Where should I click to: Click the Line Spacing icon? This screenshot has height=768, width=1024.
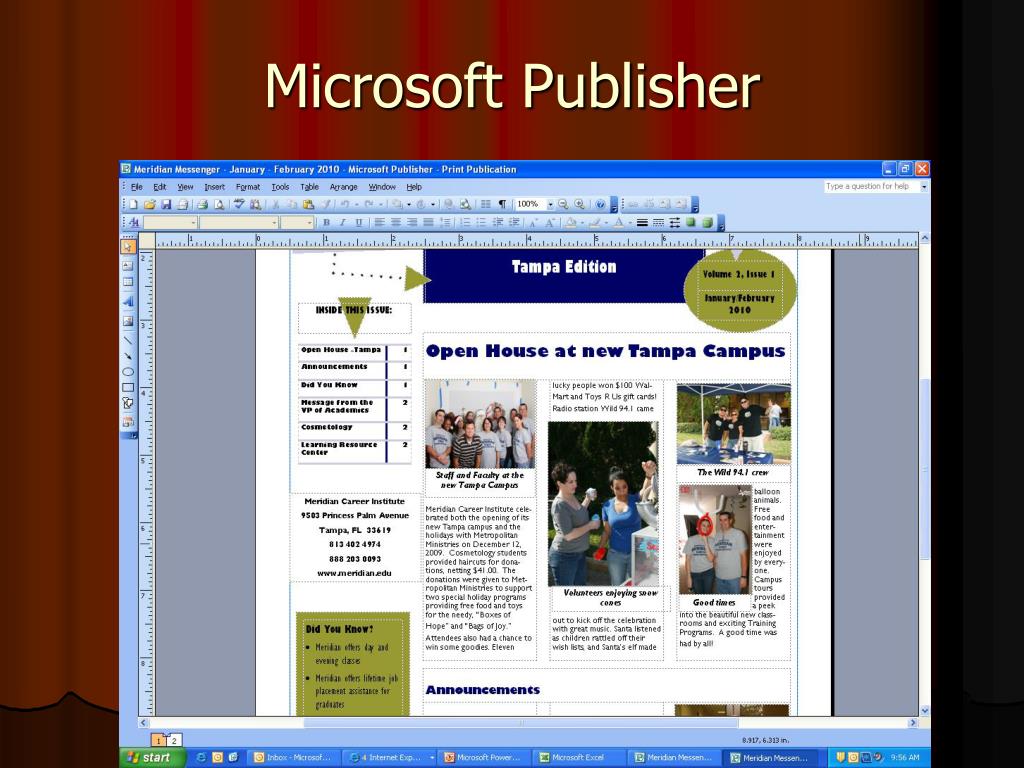pos(446,223)
